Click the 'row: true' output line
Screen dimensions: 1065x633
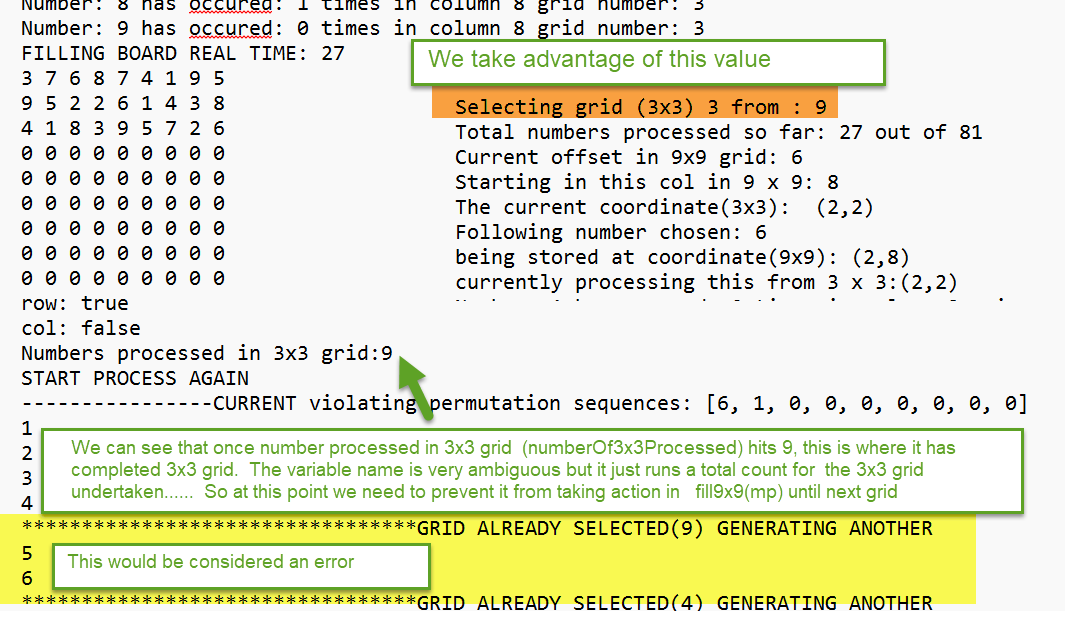pyautogui.click(x=75, y=303)
